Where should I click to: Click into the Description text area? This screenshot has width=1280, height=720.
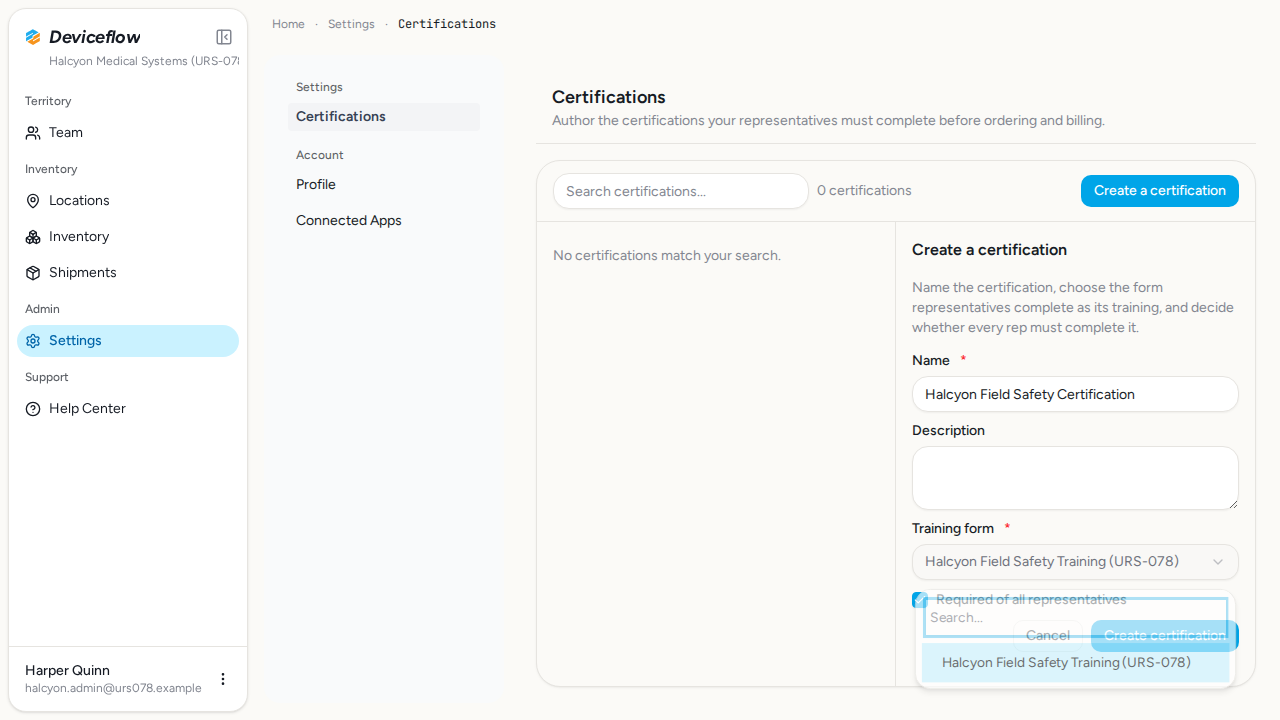(x=1075, y=478)
